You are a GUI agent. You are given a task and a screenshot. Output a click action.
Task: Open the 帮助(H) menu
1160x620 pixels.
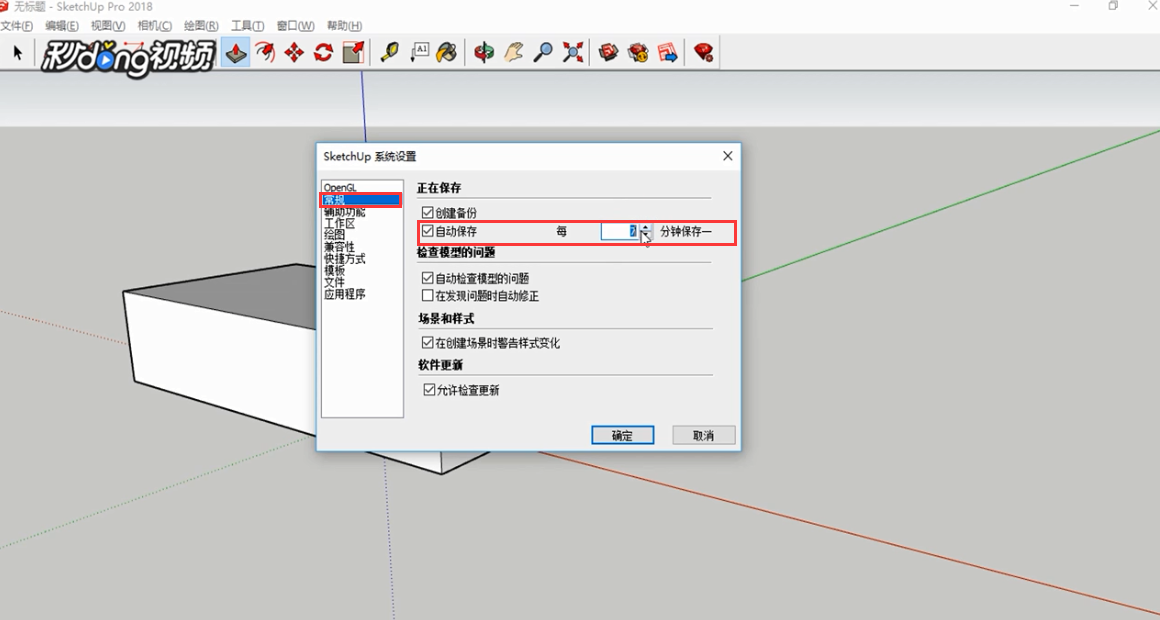[344, 26]
